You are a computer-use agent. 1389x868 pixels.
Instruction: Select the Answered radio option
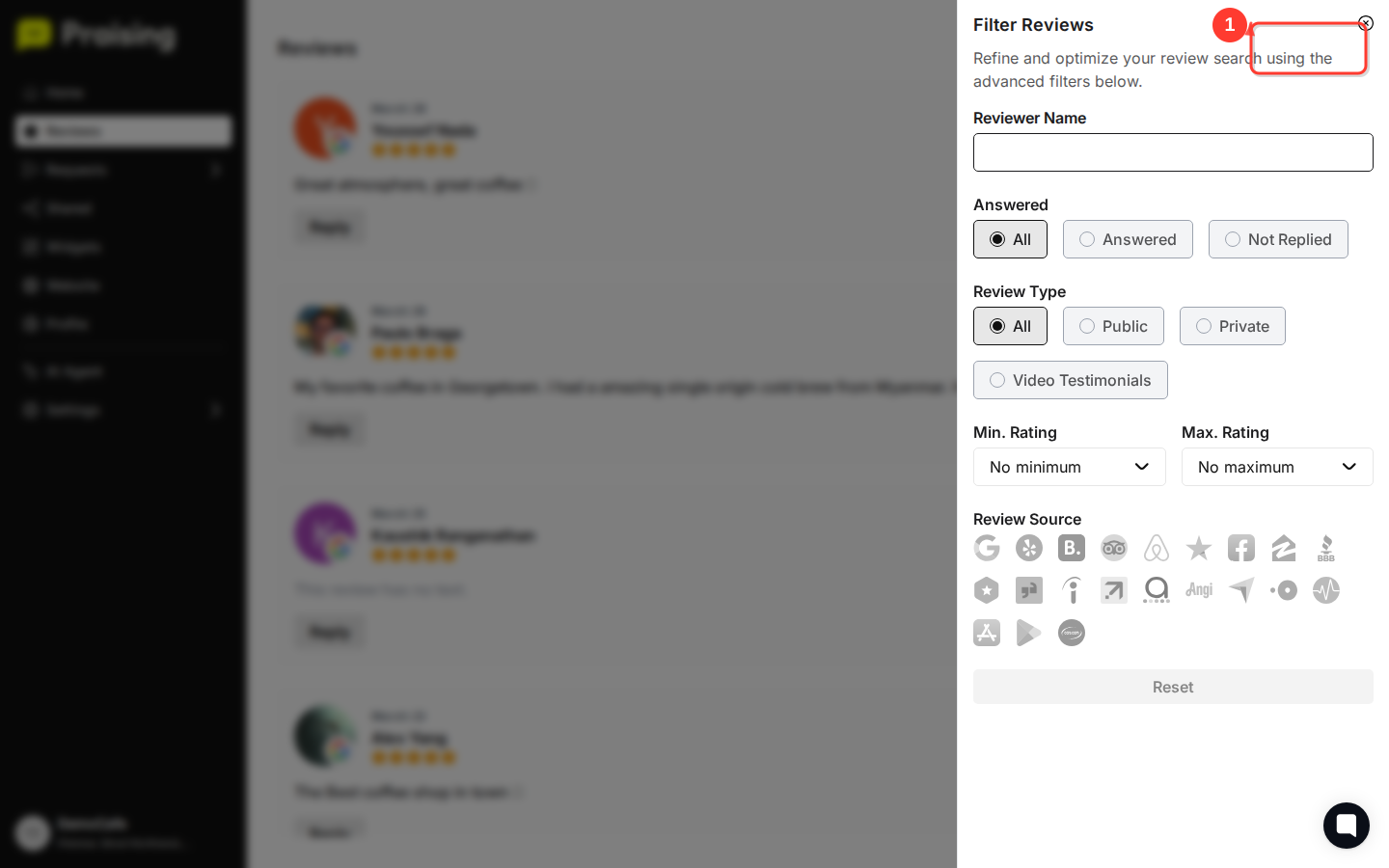click(1128, 239)
